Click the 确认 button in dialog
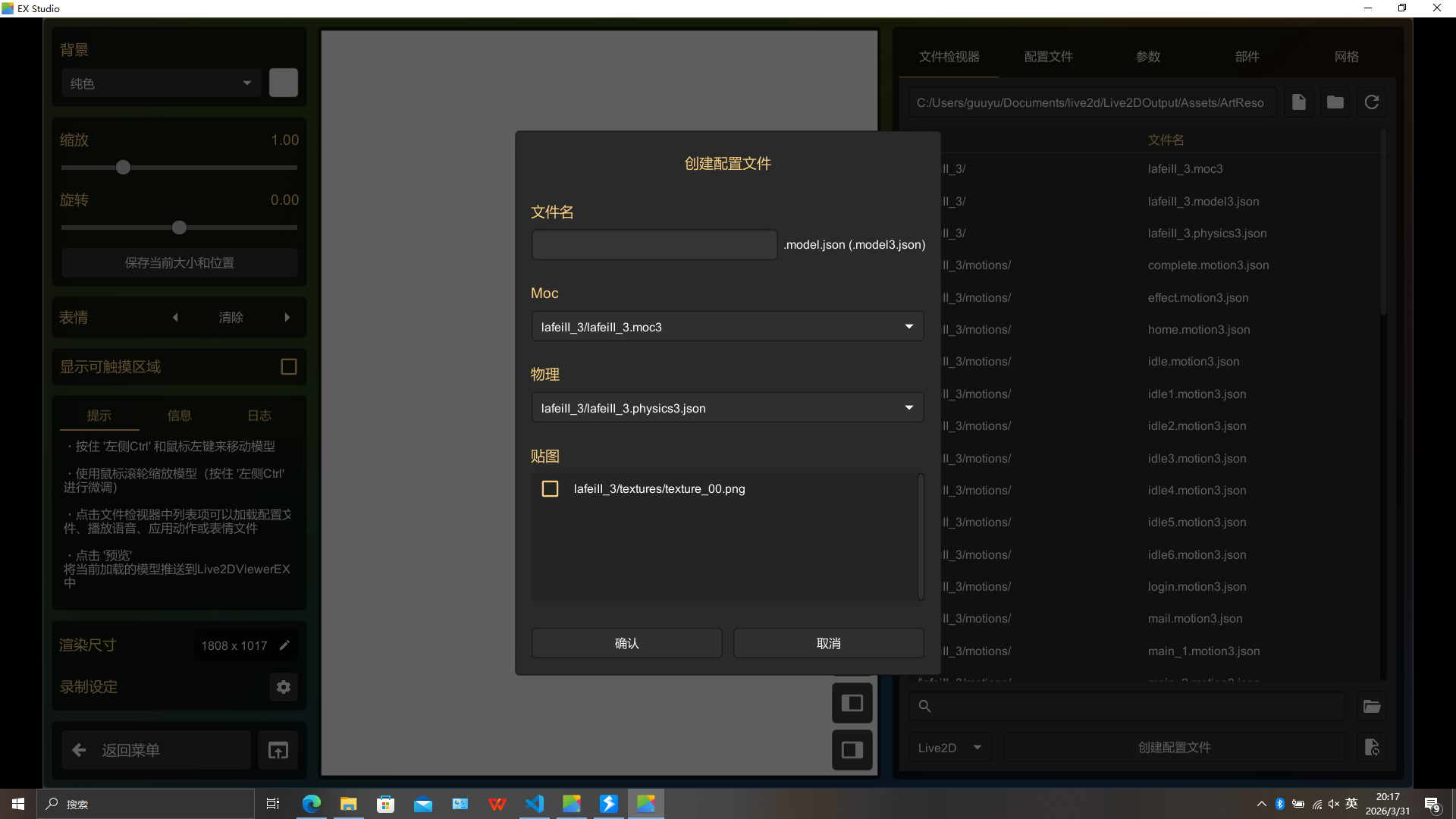Viewport: 1456px width, 819px height. coord(626,643)
